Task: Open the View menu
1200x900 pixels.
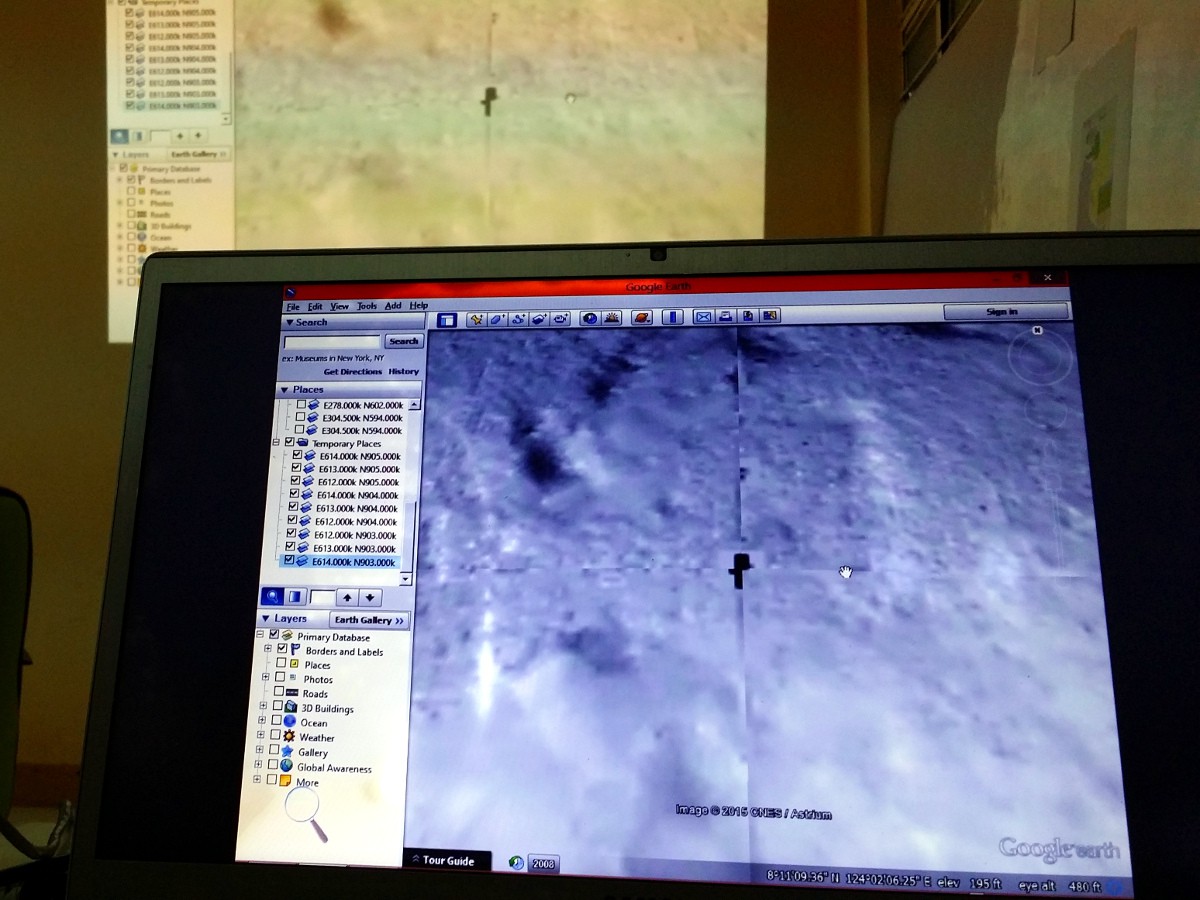Action: 340,306
